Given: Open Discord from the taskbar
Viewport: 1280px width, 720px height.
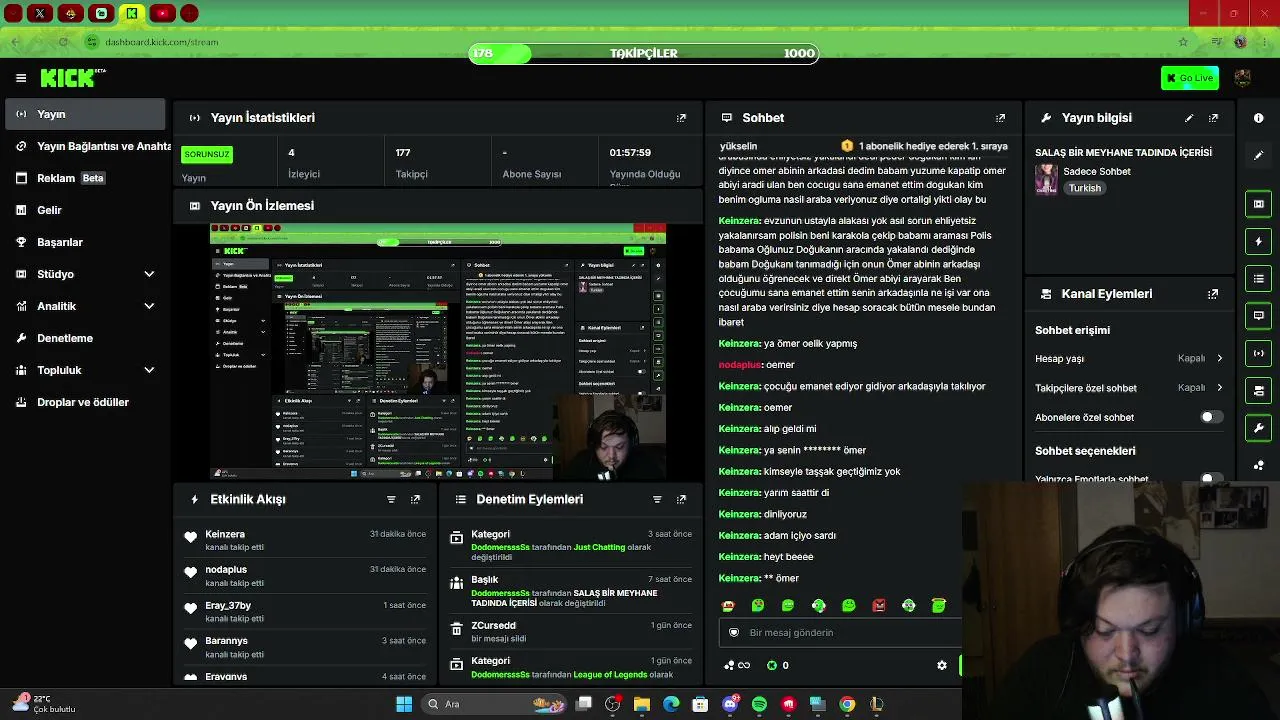Looking at the screenshot, I should tap(730, 704).
